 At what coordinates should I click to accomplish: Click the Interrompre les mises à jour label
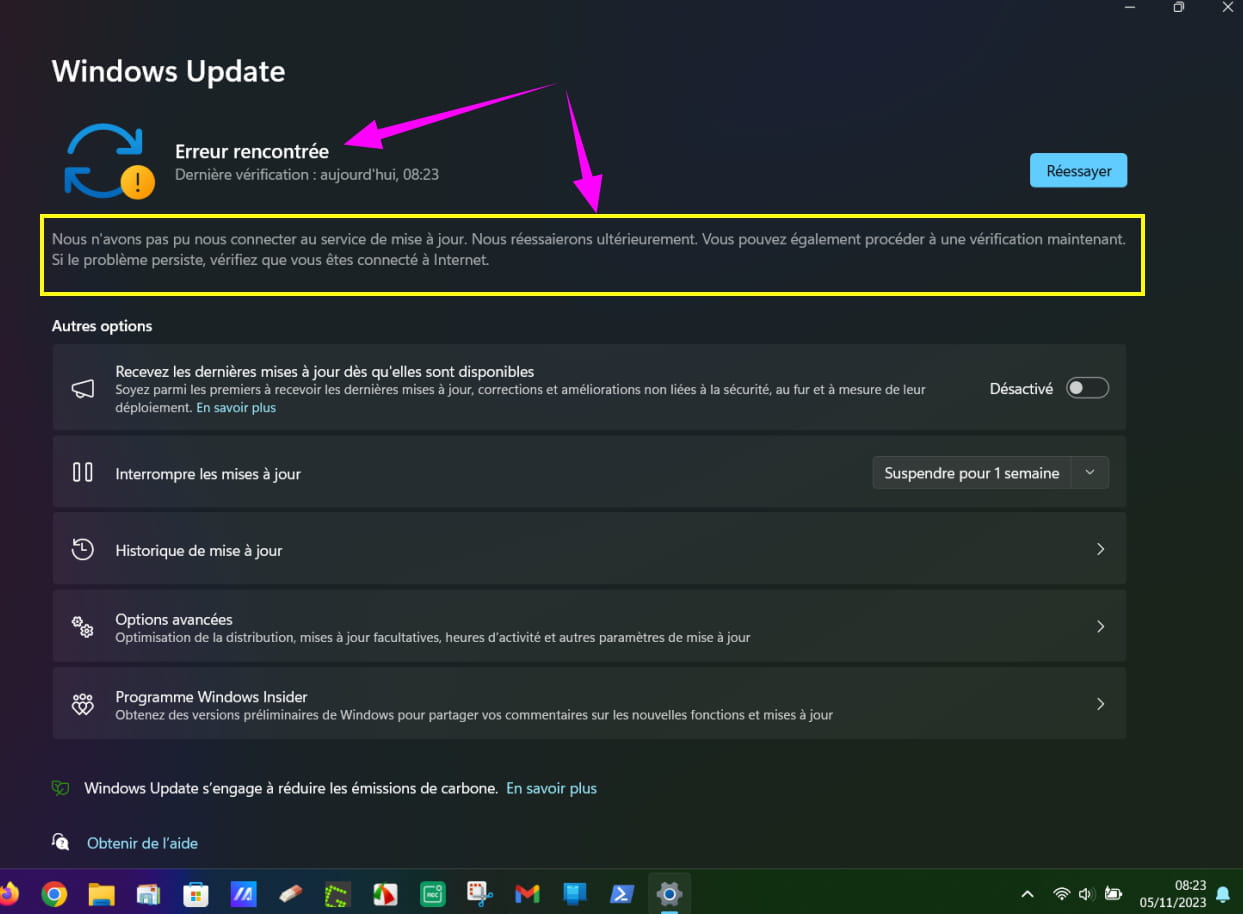point(208,474)
